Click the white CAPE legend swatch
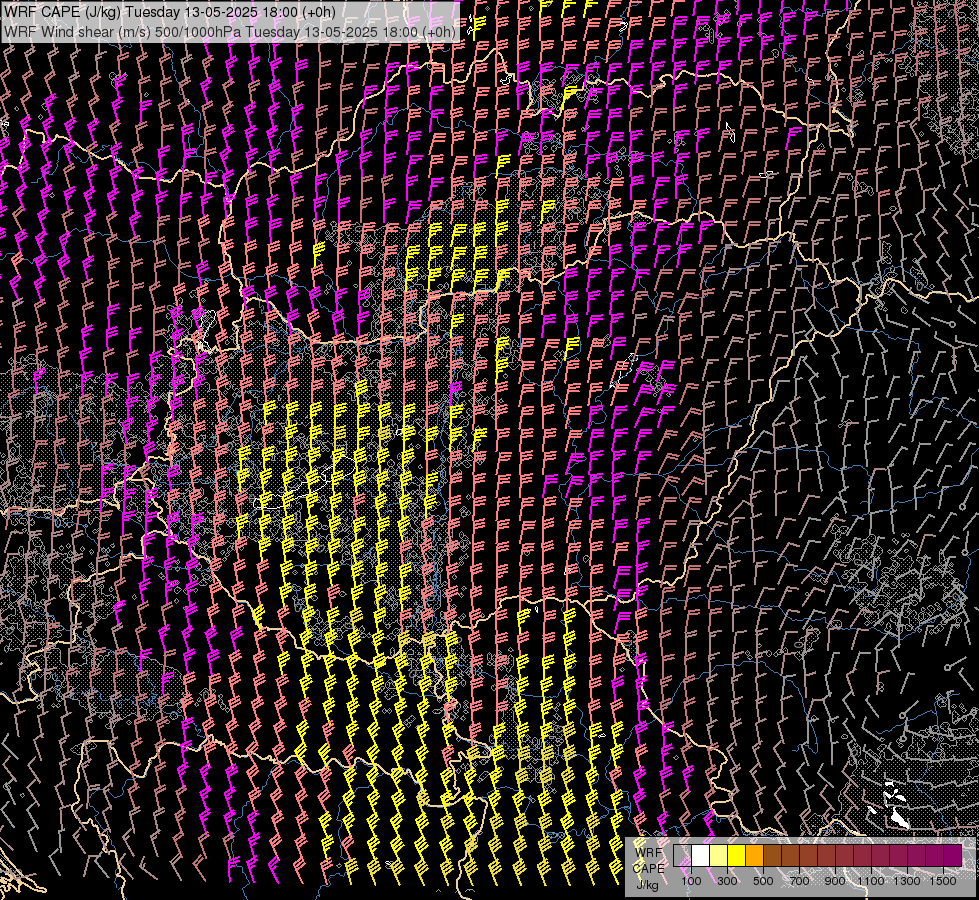Viewport: 979px width, 900px height. (701, 855)
